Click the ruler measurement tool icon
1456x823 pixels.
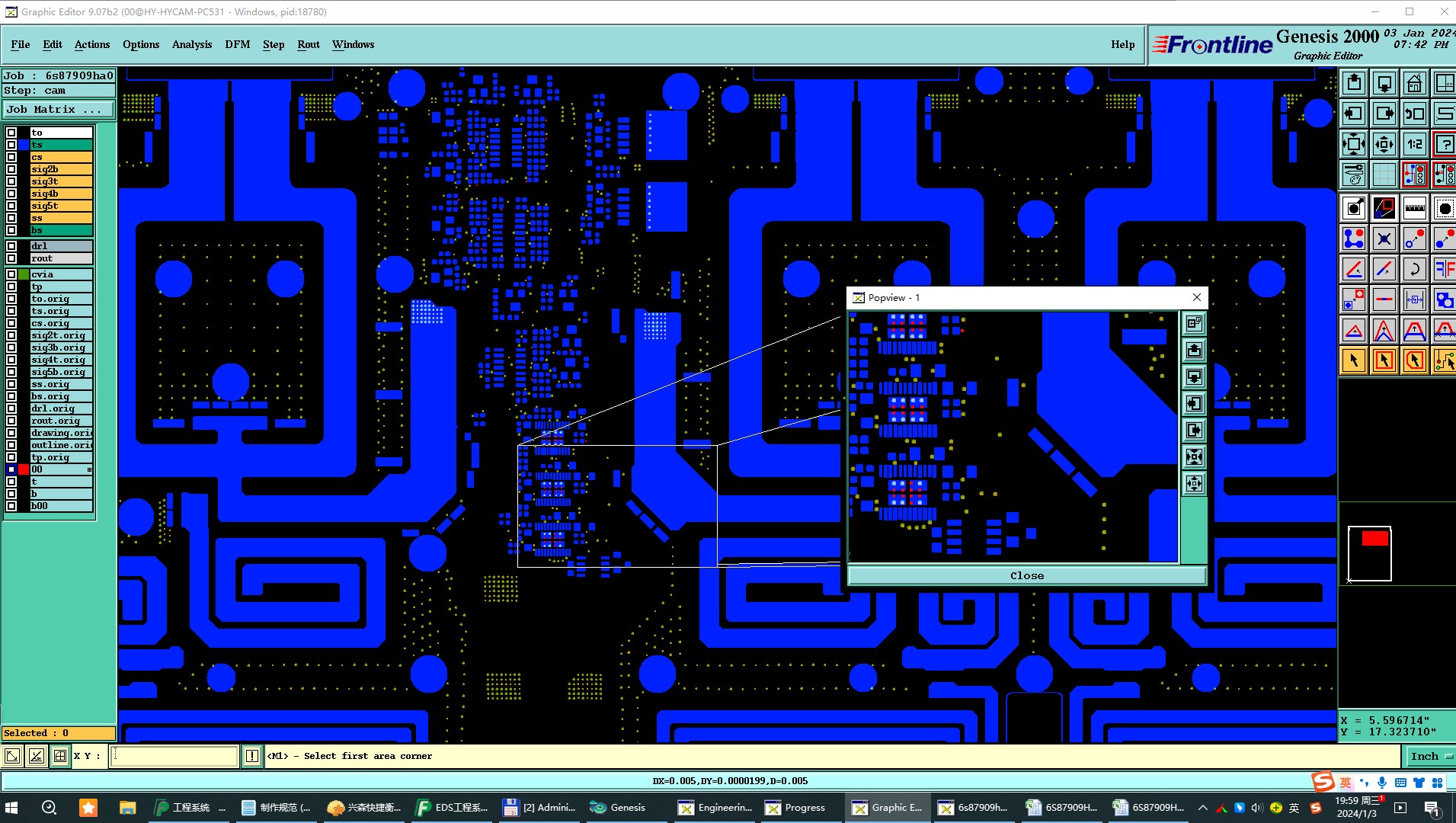1415,207
